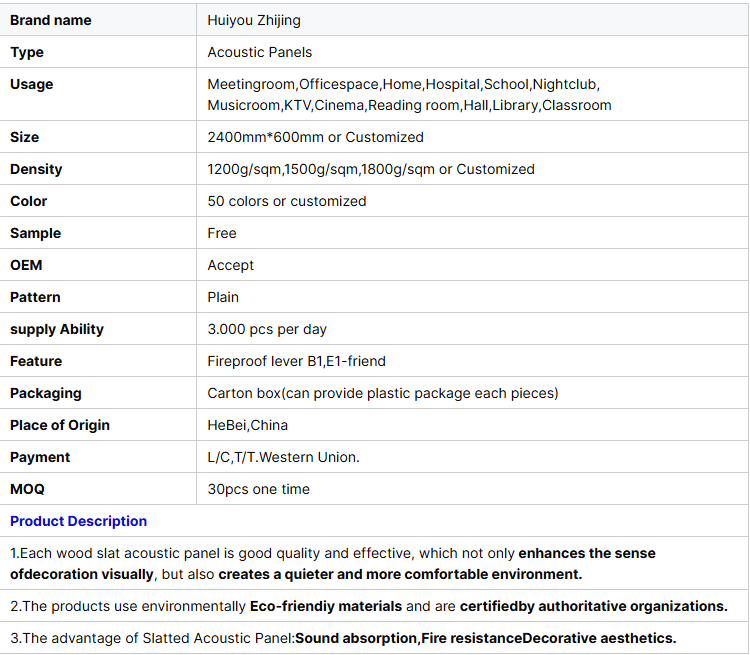
Task: Click the HeBei,China origin value
Action: [x=250, y=425]
